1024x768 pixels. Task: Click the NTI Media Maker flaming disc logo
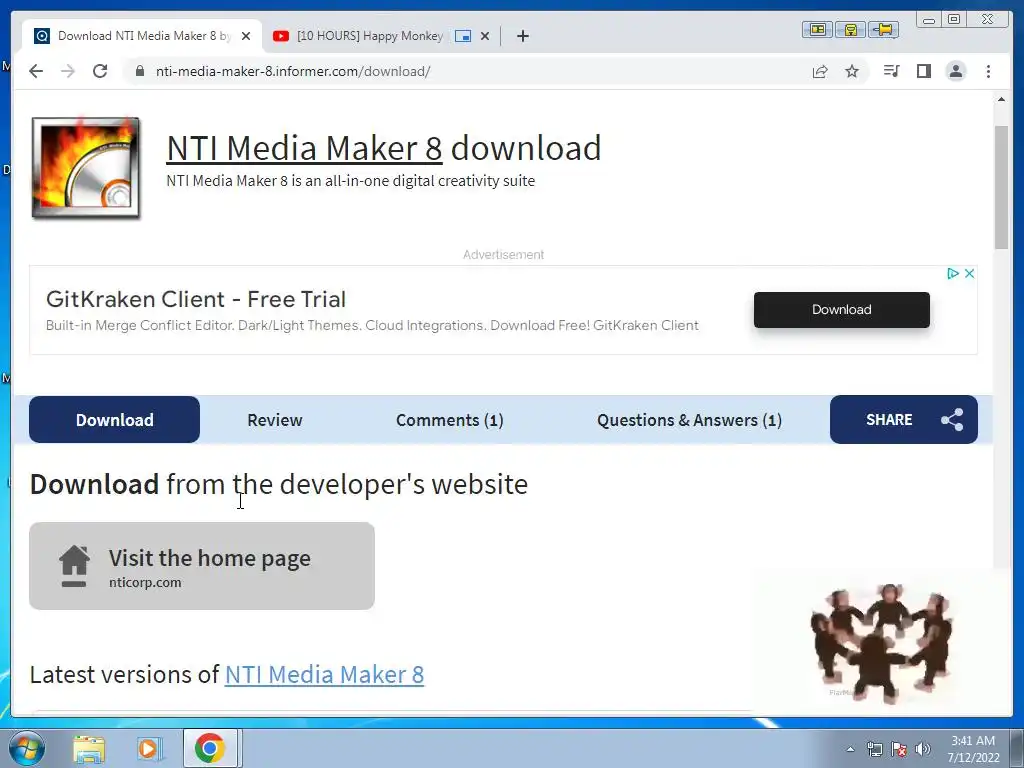coord(86,168)
